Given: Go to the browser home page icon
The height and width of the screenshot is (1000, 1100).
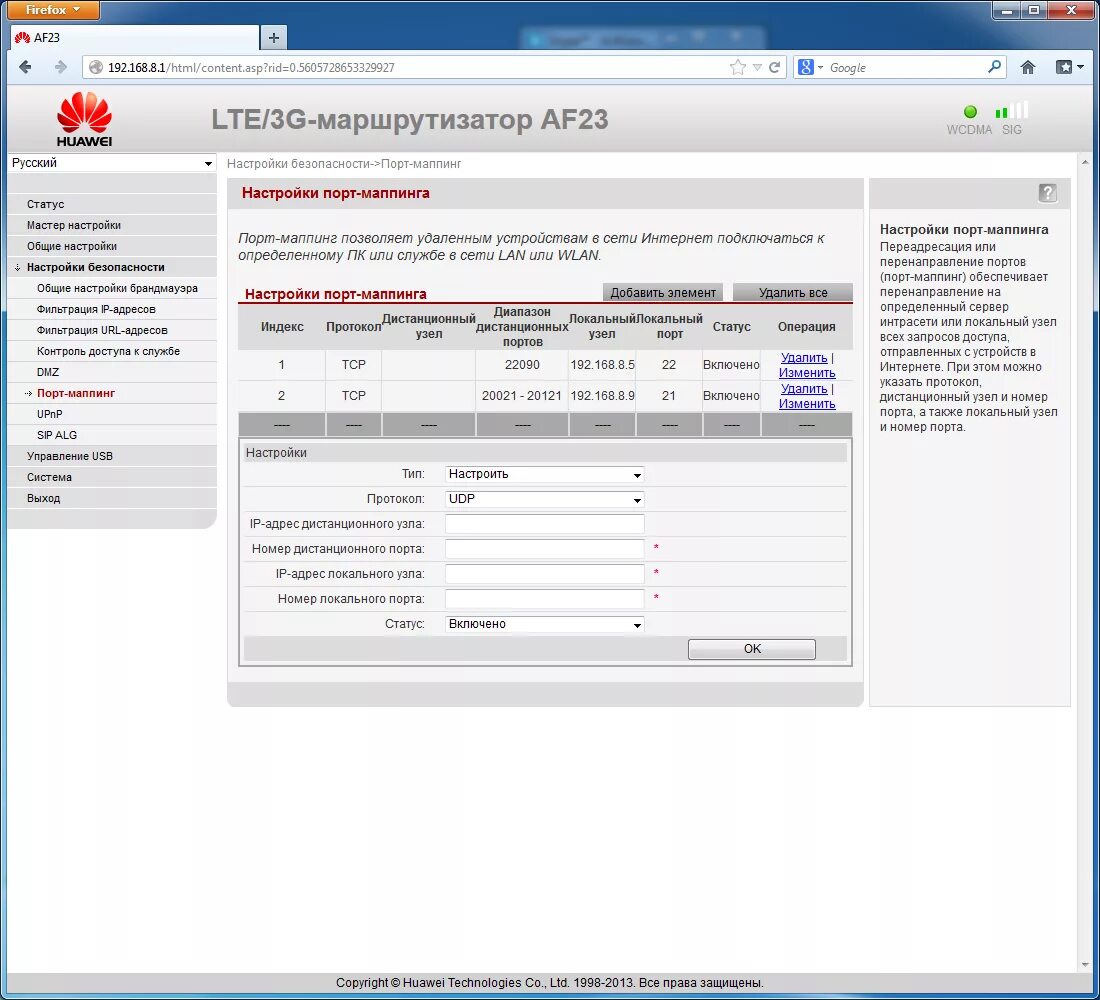Looking at the screenshot, I should 1028,67.
